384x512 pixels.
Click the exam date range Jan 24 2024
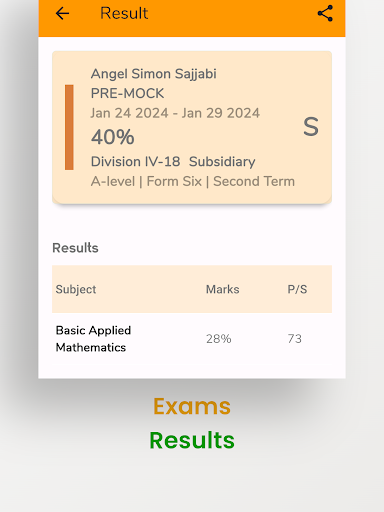175,113
